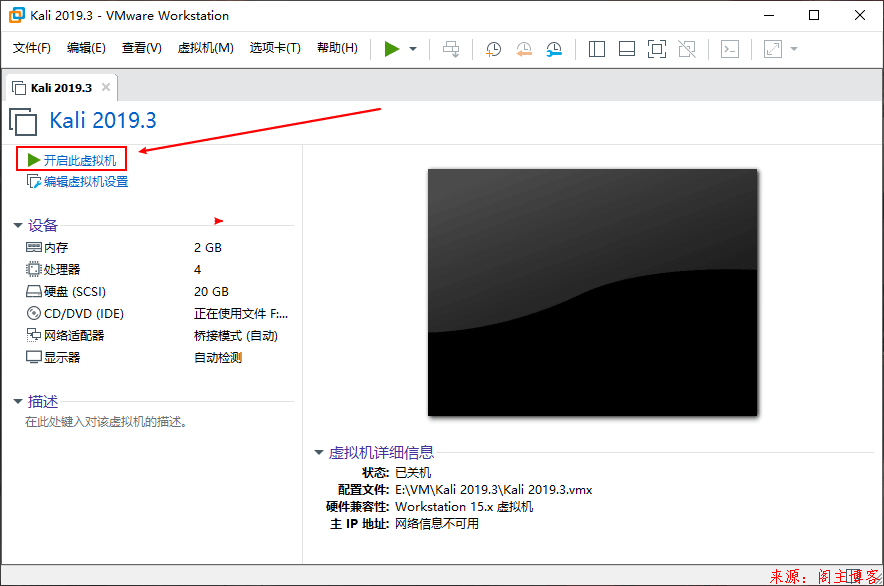Collapse the 设备 section
Viewport: 884px width, 586px height.
pos(17,226)
